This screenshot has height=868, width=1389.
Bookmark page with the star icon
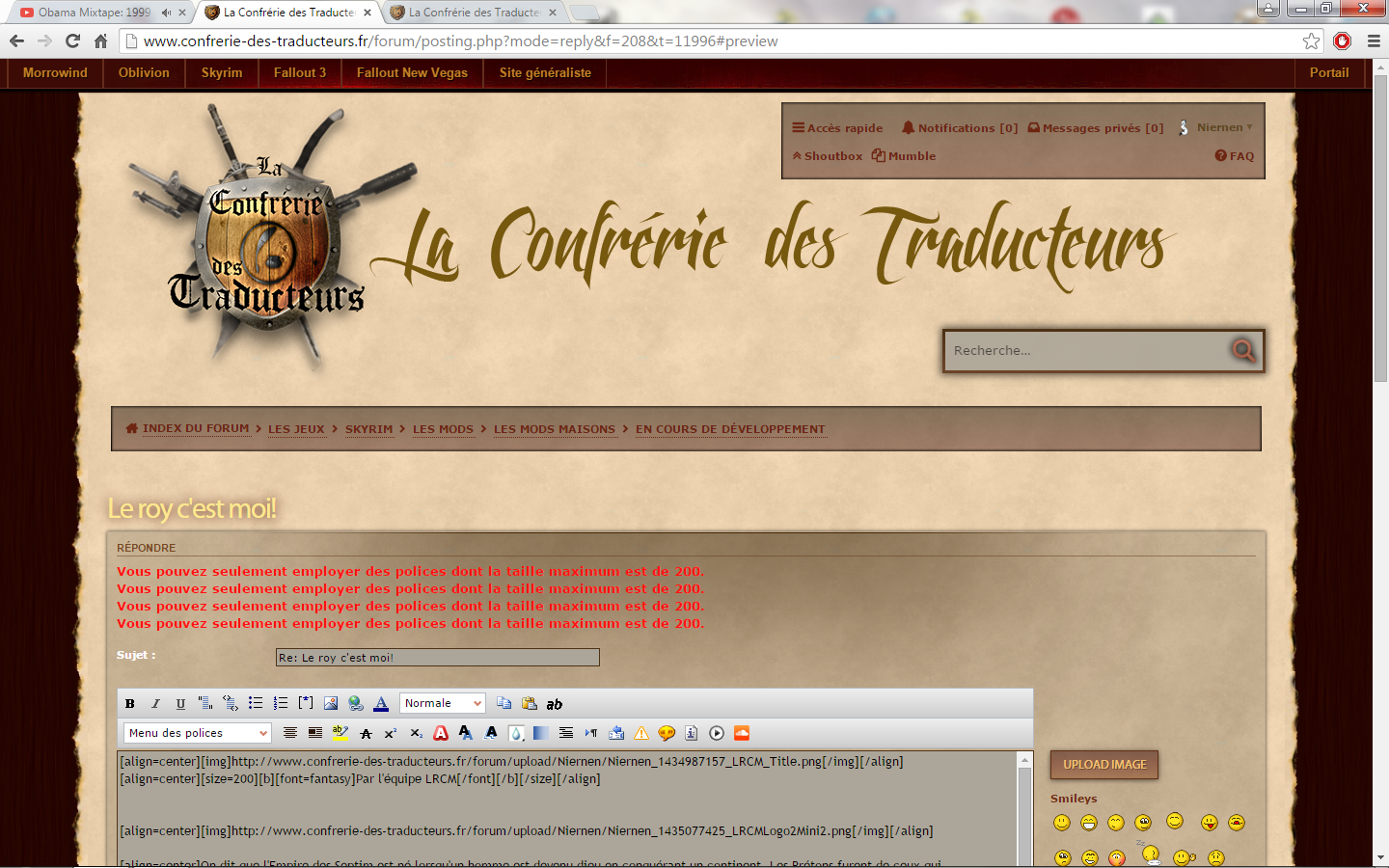1311,41
